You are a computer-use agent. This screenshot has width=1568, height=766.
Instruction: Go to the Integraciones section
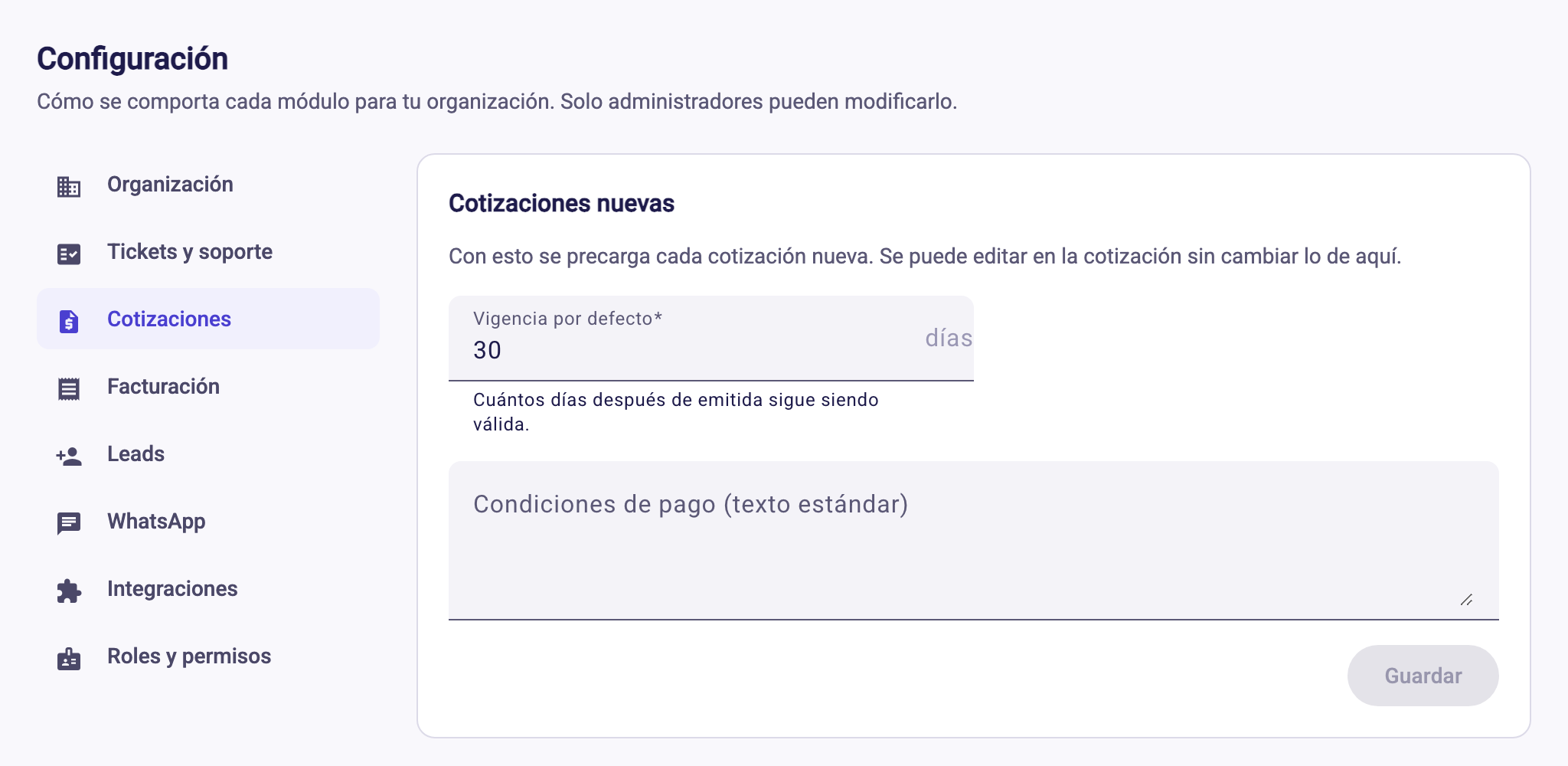tap(208, 588)
